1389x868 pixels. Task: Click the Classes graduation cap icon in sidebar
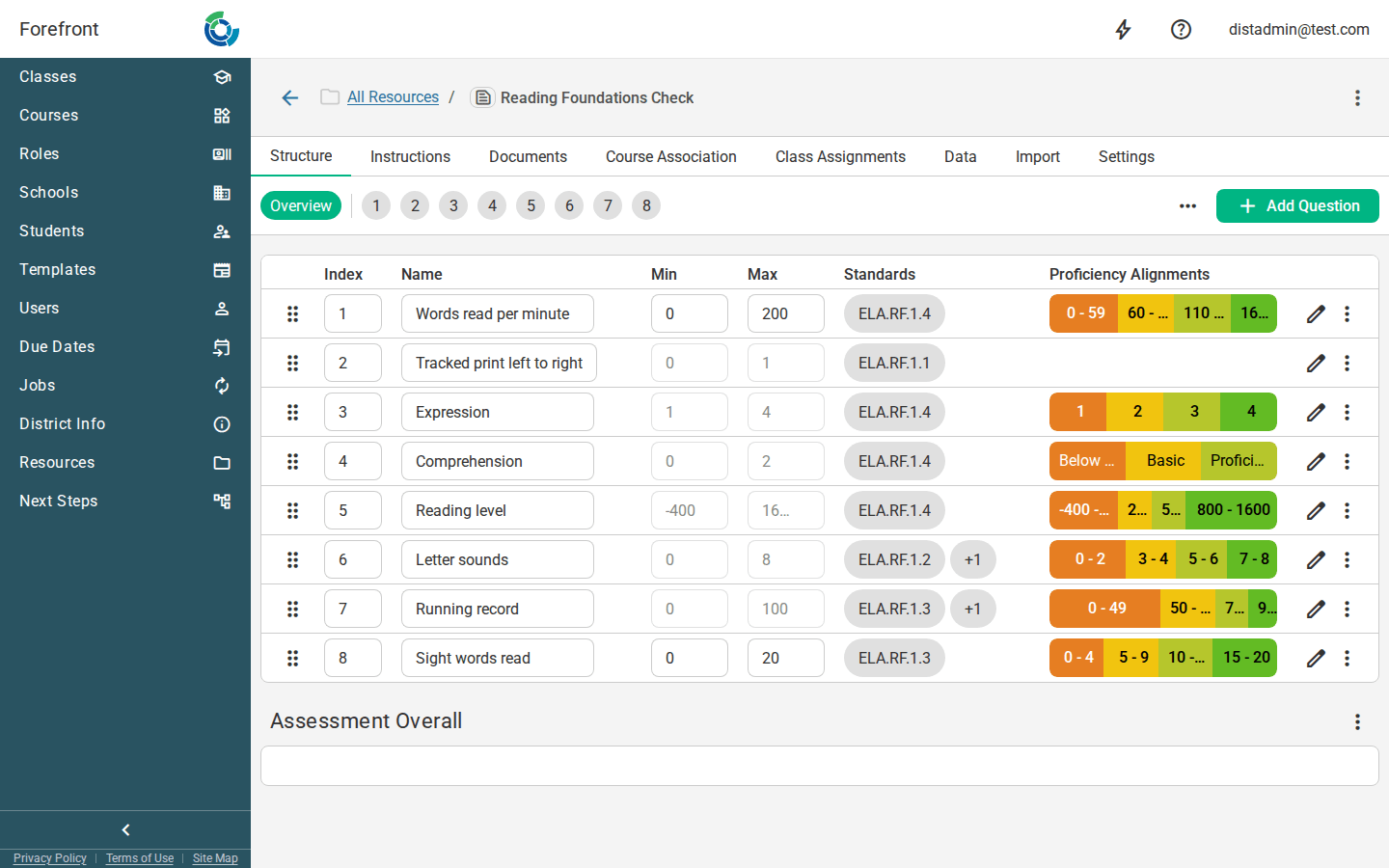[x=222, y=77]
